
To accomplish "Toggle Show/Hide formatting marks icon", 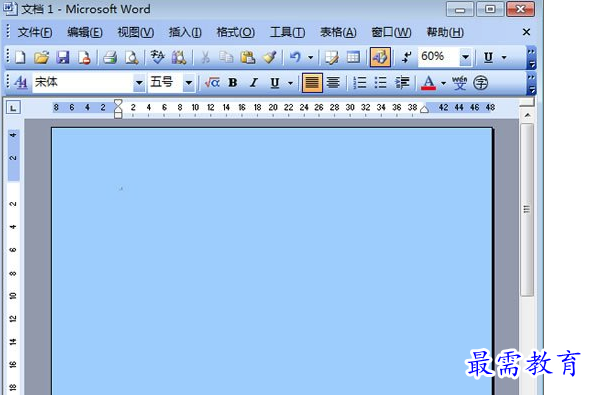I will coord(406,57).
